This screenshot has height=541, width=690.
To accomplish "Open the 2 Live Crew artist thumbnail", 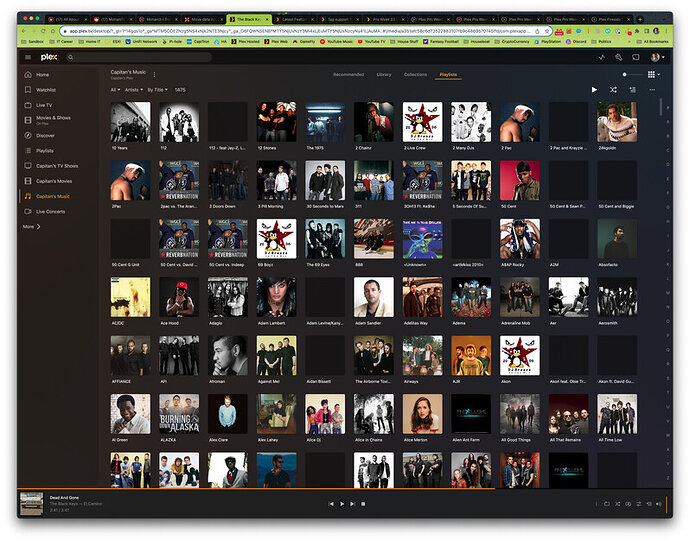I will 422,122.
